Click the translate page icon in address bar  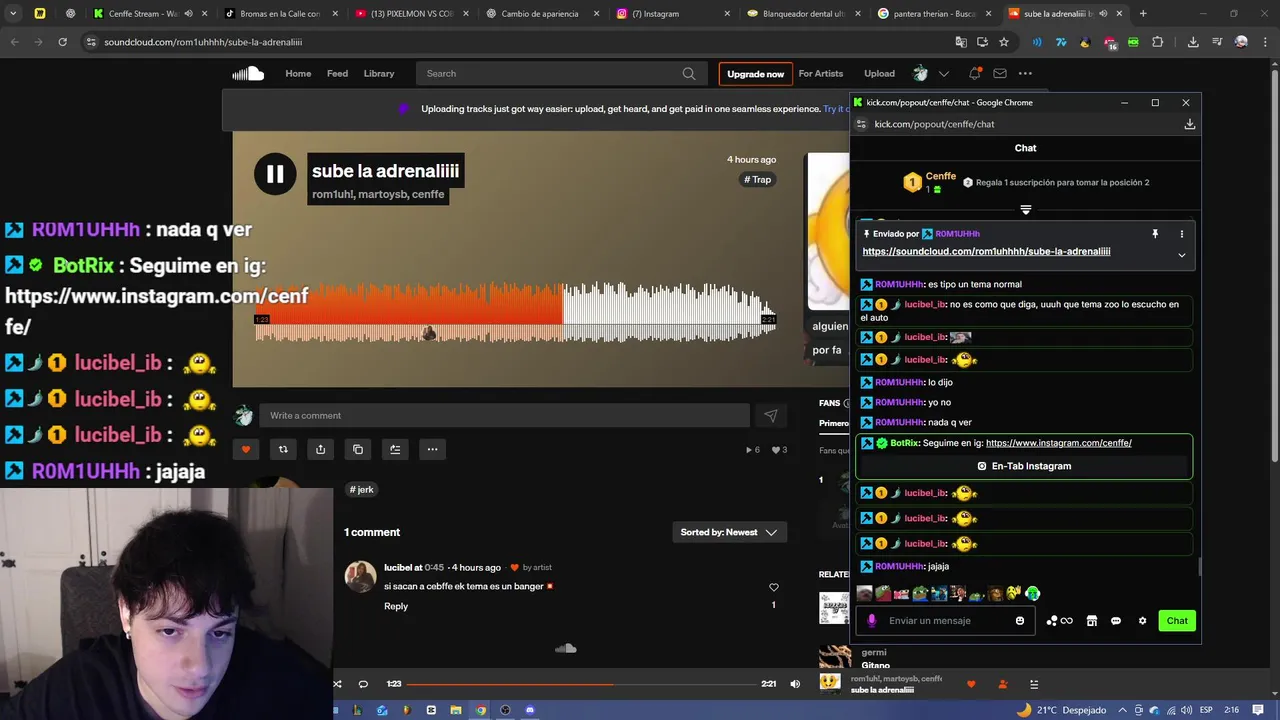[961, 42]
